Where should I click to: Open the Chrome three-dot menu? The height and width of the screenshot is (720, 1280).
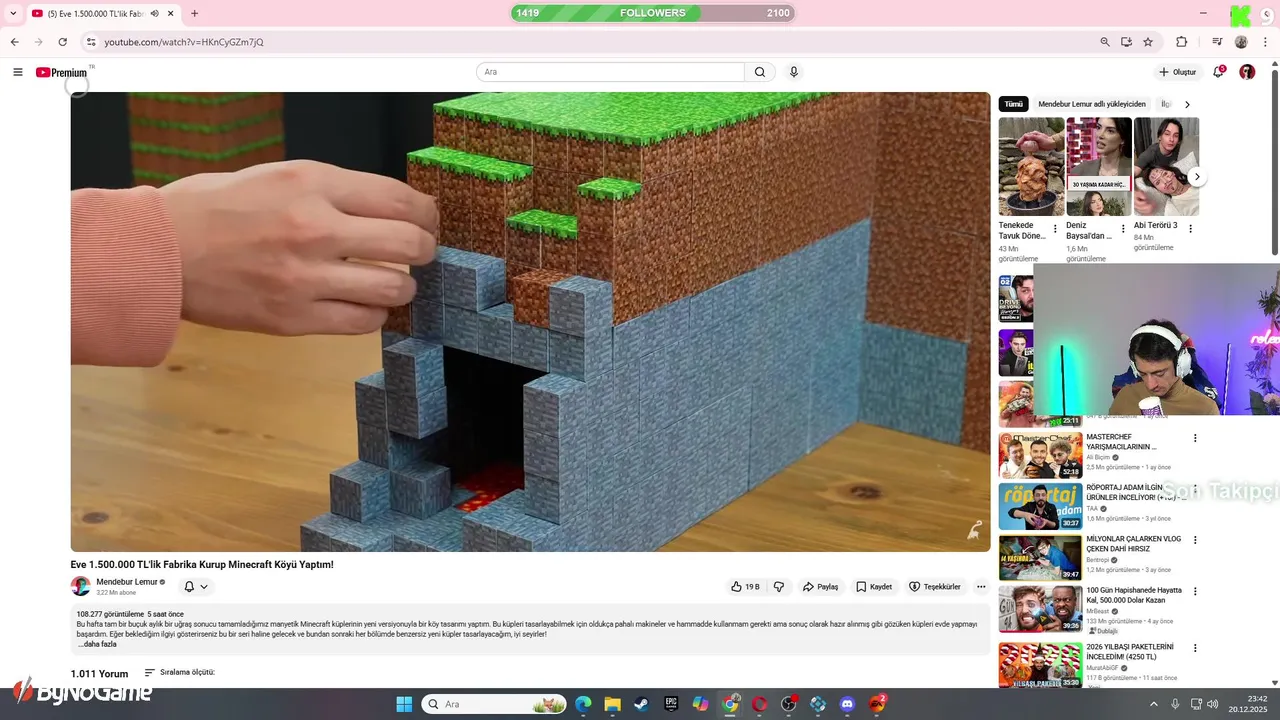[1265, 42]
